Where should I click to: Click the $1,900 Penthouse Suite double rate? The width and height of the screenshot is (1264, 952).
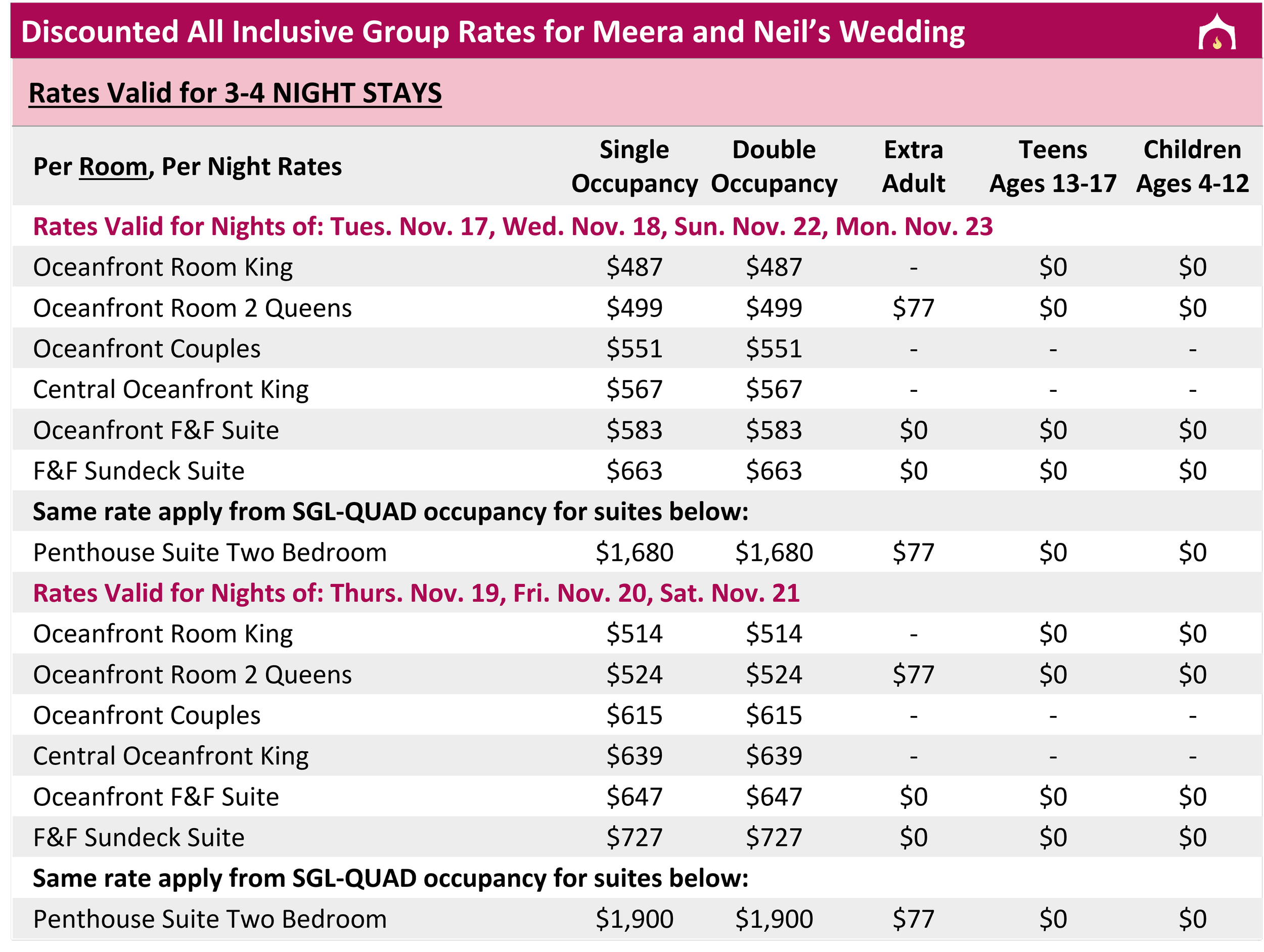click(774, 920)
